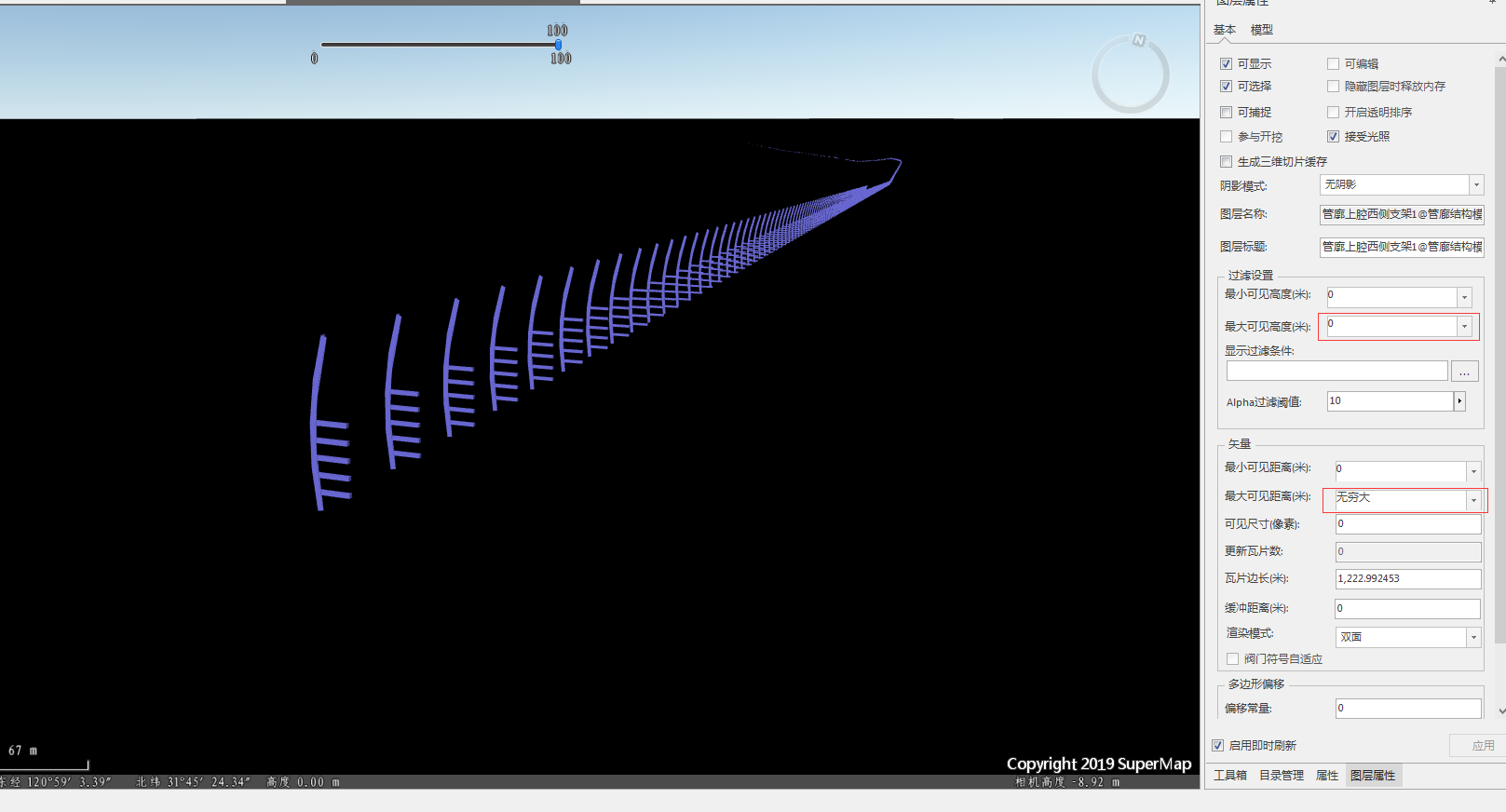
Task: Check 隐藏图层时释放内存 option
Action: pyautogui.click(x=1334, y=87)
